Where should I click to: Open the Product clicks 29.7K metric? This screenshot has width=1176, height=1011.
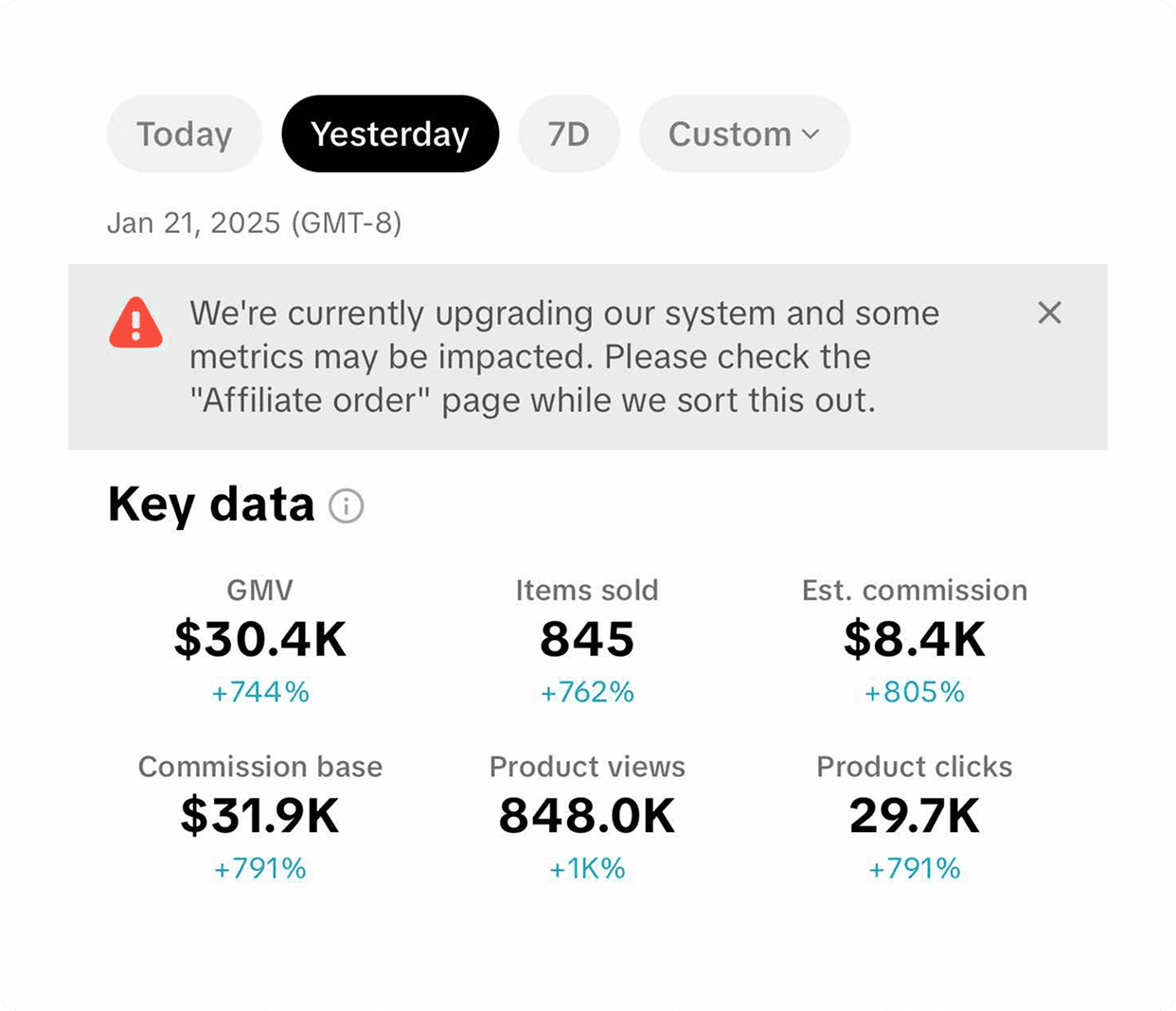tap(915, 815)
